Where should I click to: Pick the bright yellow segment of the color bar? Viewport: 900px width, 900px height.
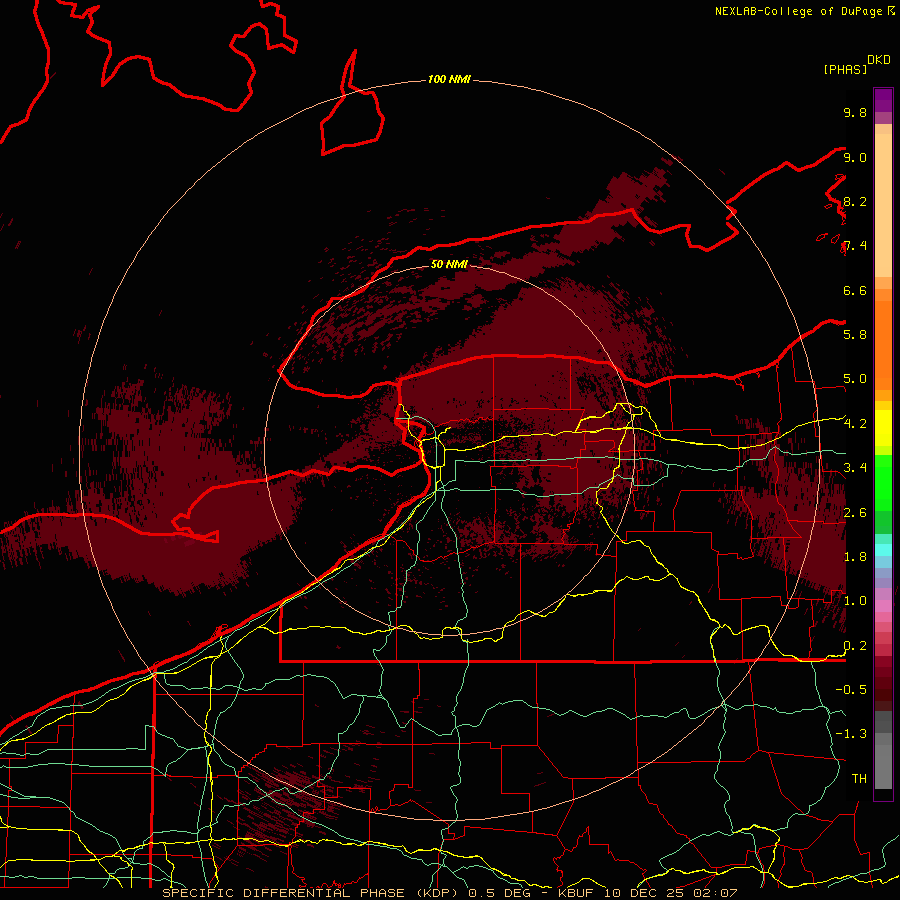(x=883, y=428)
